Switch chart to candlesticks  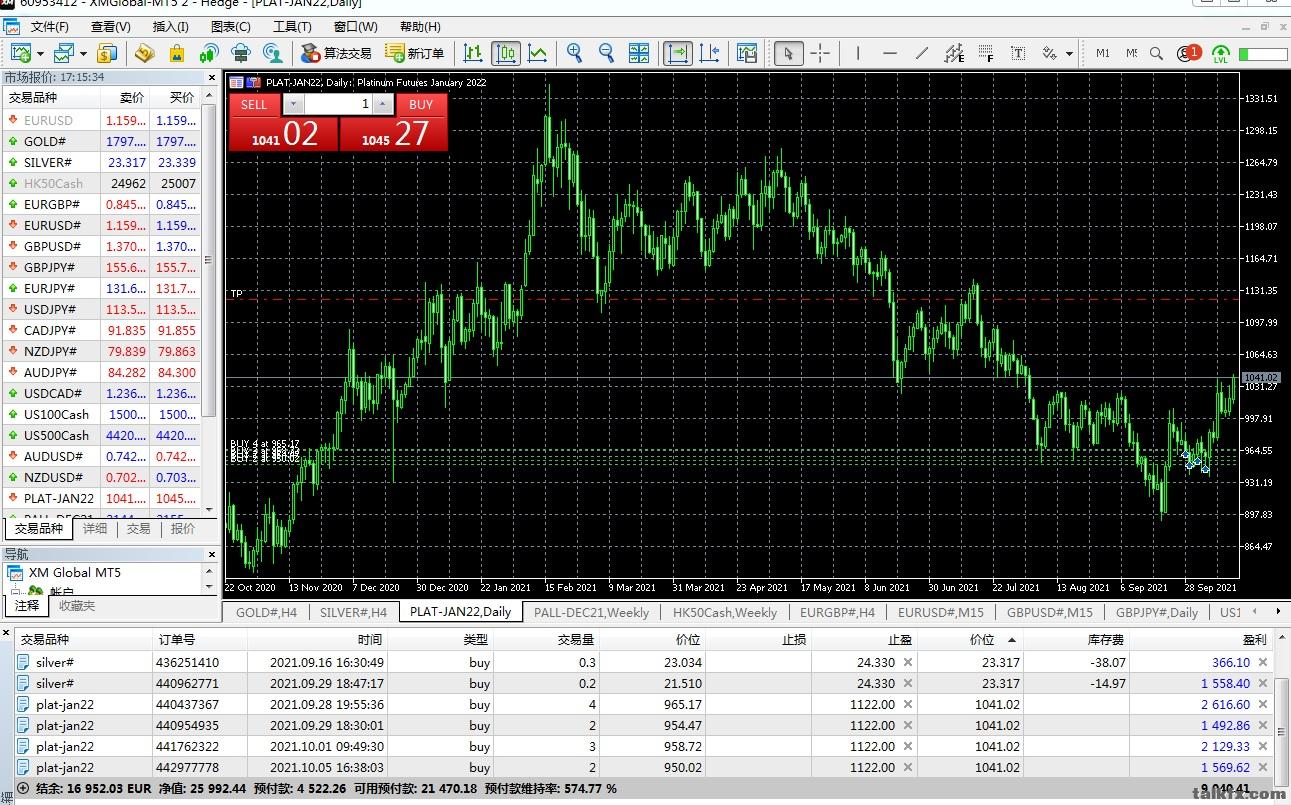[505, 53]
